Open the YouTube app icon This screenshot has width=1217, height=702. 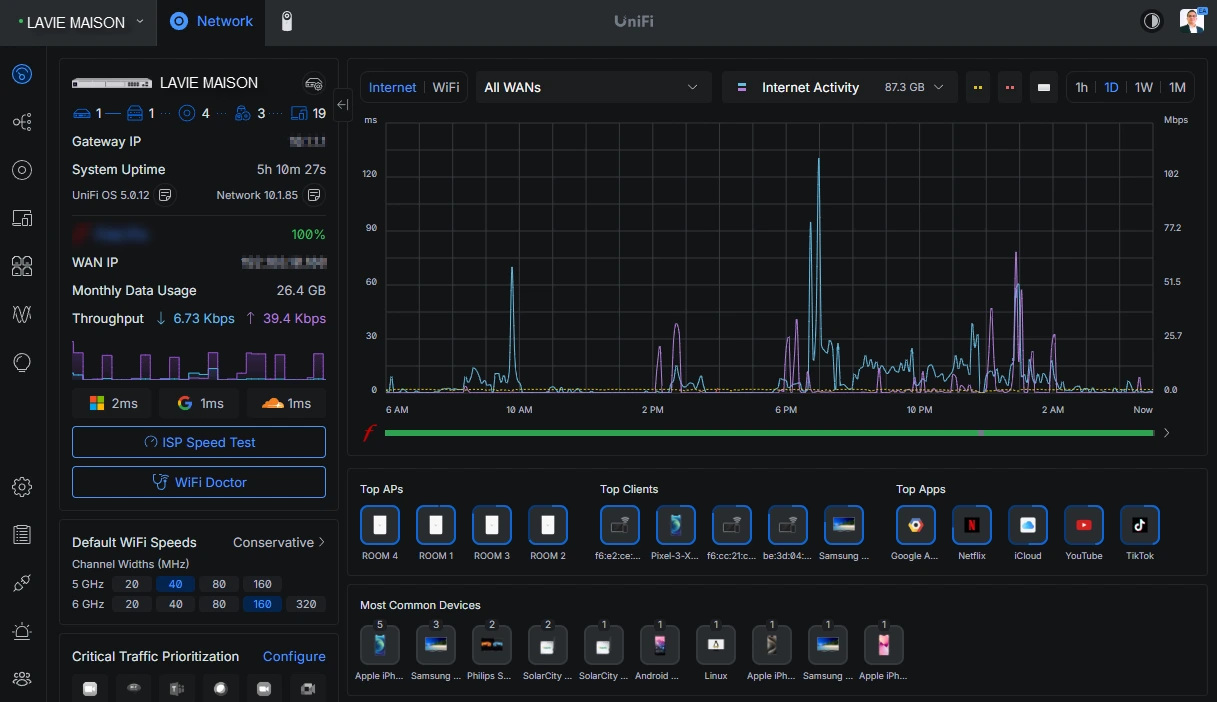[x=1083, y=525]
